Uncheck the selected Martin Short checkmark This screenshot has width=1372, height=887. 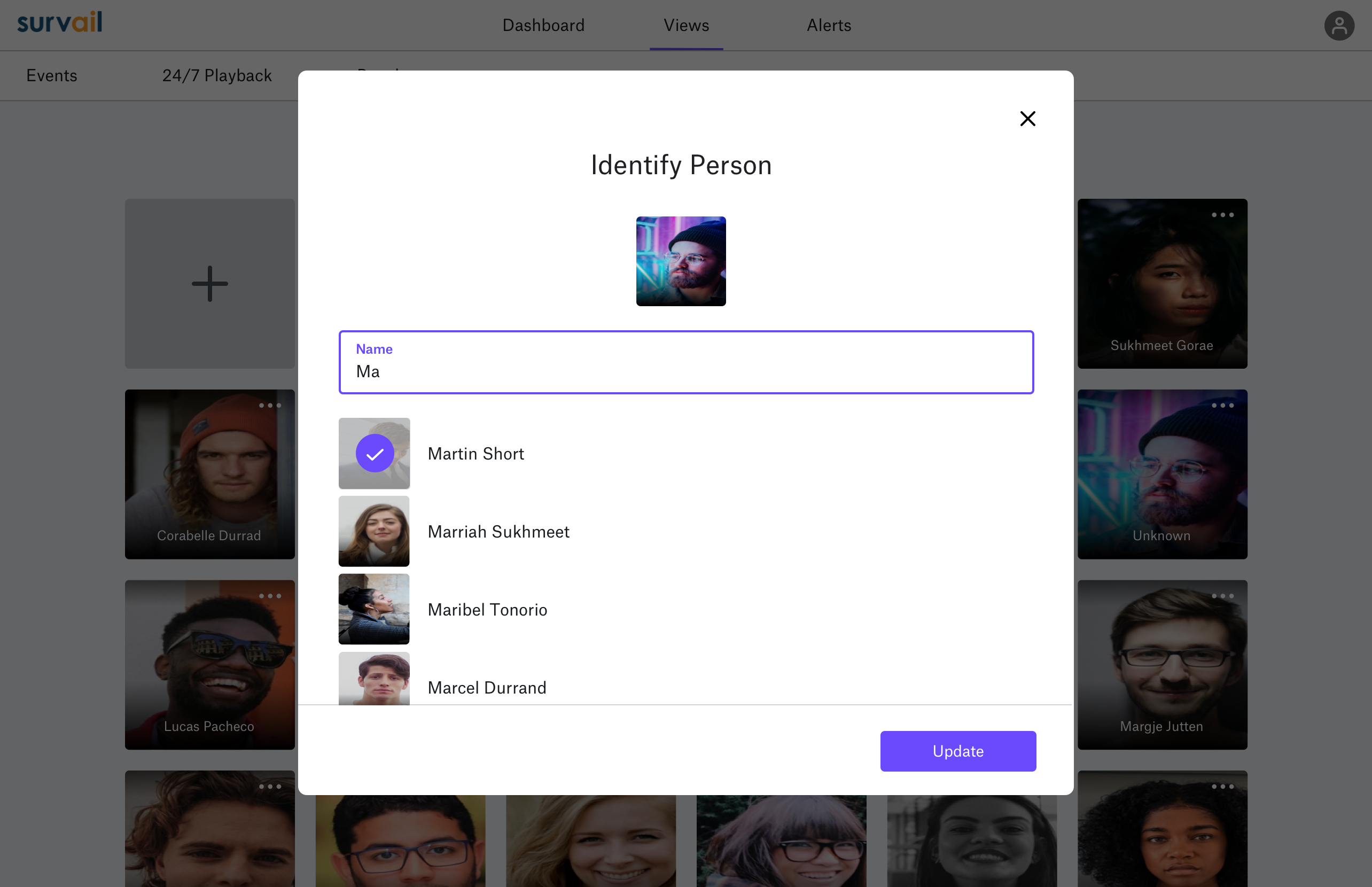click(375, 453)
